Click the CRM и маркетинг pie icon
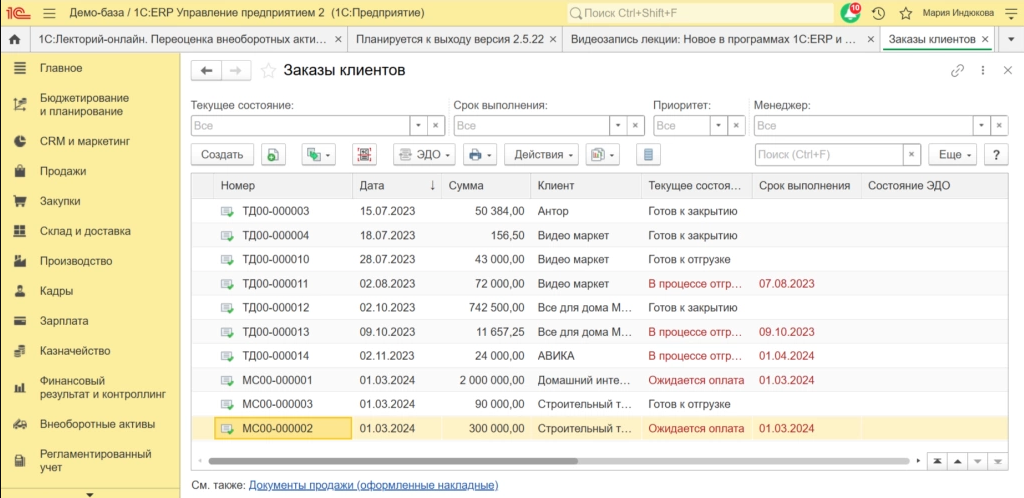1024x498 pixels. 20,141
